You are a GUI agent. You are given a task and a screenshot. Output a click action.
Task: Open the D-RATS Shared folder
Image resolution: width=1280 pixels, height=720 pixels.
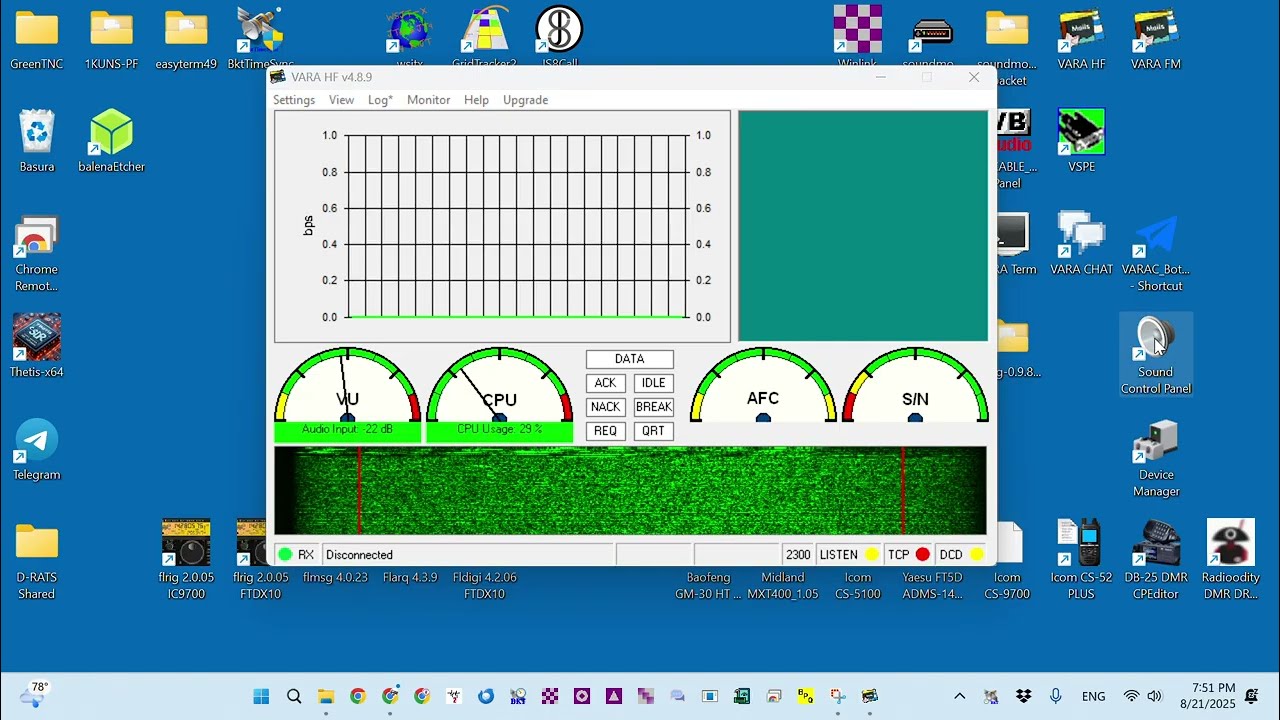37,560
